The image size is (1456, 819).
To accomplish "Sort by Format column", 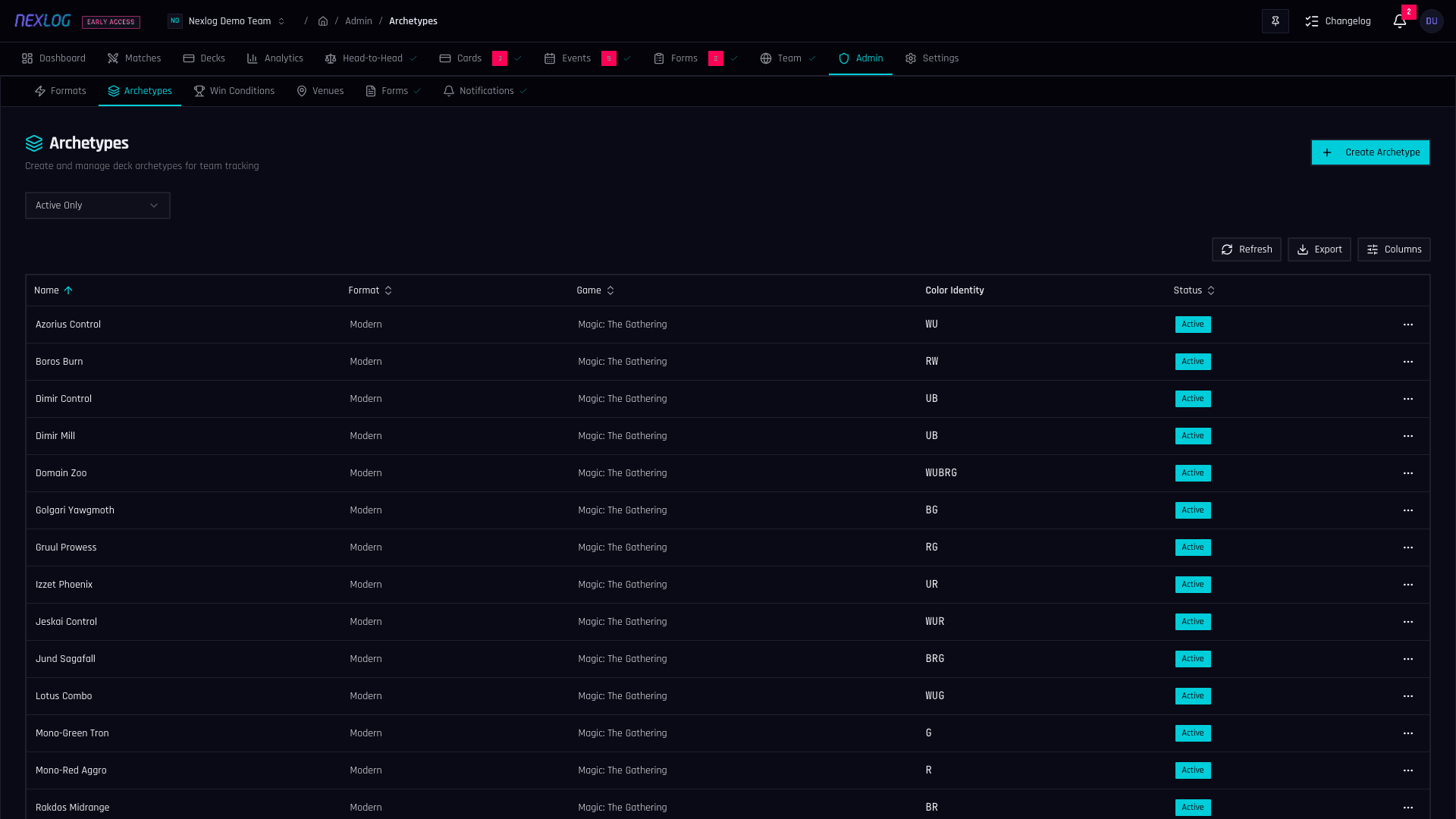I will (370, 290).
